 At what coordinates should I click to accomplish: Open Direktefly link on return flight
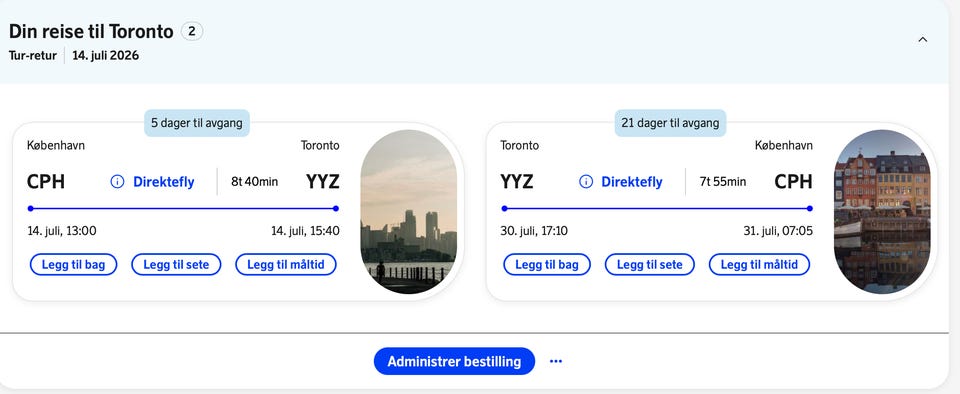(632, 182)
